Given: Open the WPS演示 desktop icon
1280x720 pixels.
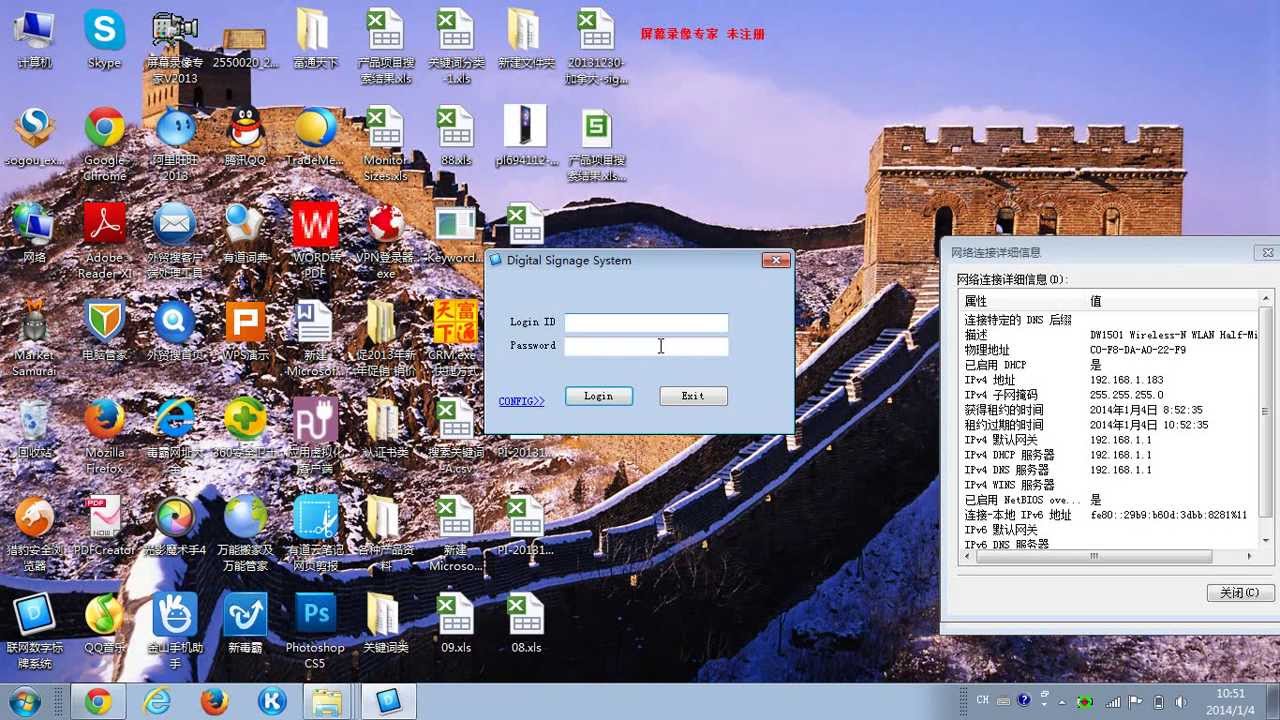Looking at the screenshot, I should click(x=245, y=330).
